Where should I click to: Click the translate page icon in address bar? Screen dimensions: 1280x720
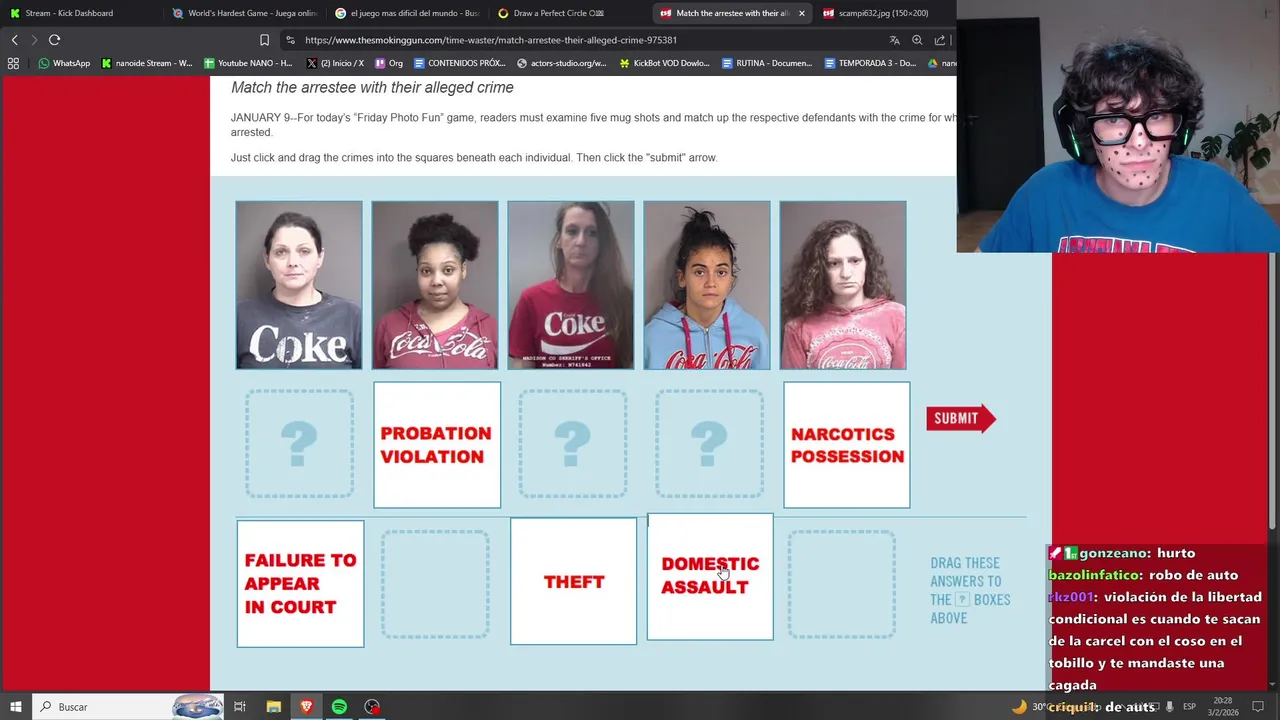coord(894,40)
